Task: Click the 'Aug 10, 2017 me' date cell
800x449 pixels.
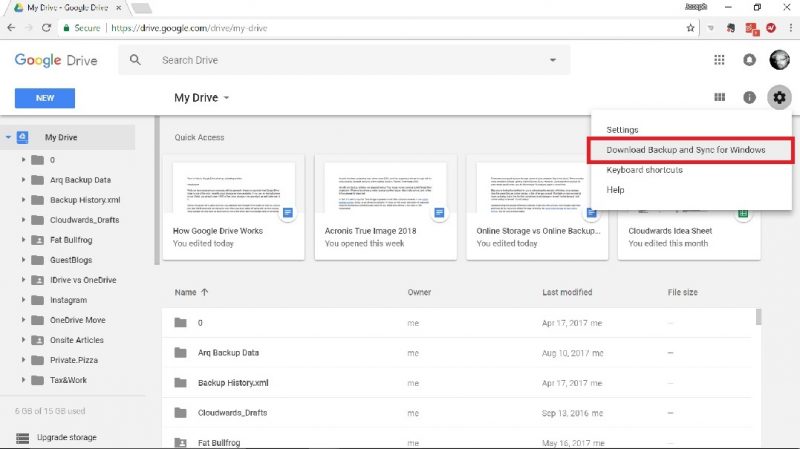Action: click(x=572, y=353)
